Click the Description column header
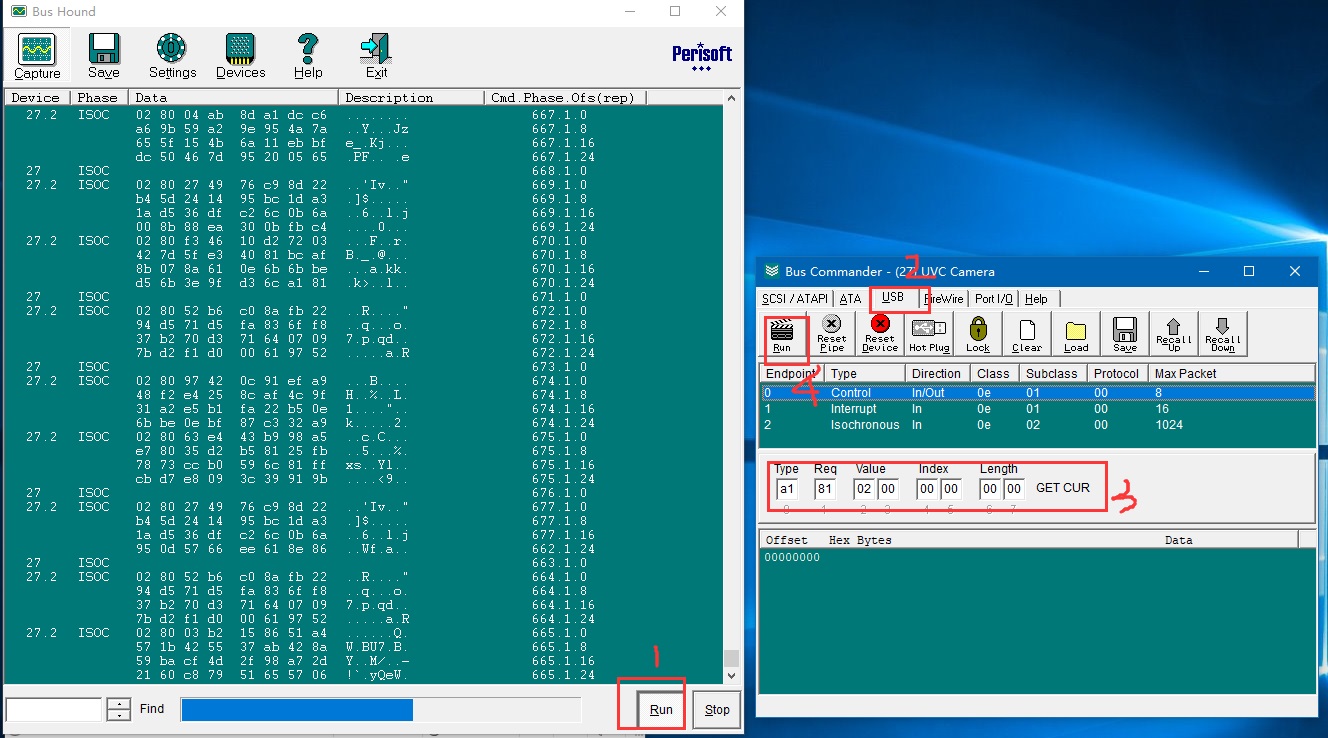1328x738 pixels. [x=412, y=98]
